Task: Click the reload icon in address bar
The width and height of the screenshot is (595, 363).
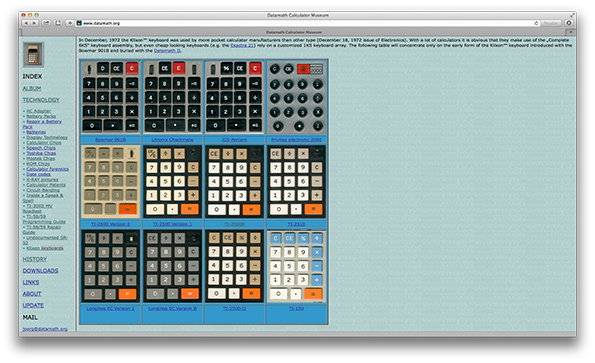Action: pos(536,23)
